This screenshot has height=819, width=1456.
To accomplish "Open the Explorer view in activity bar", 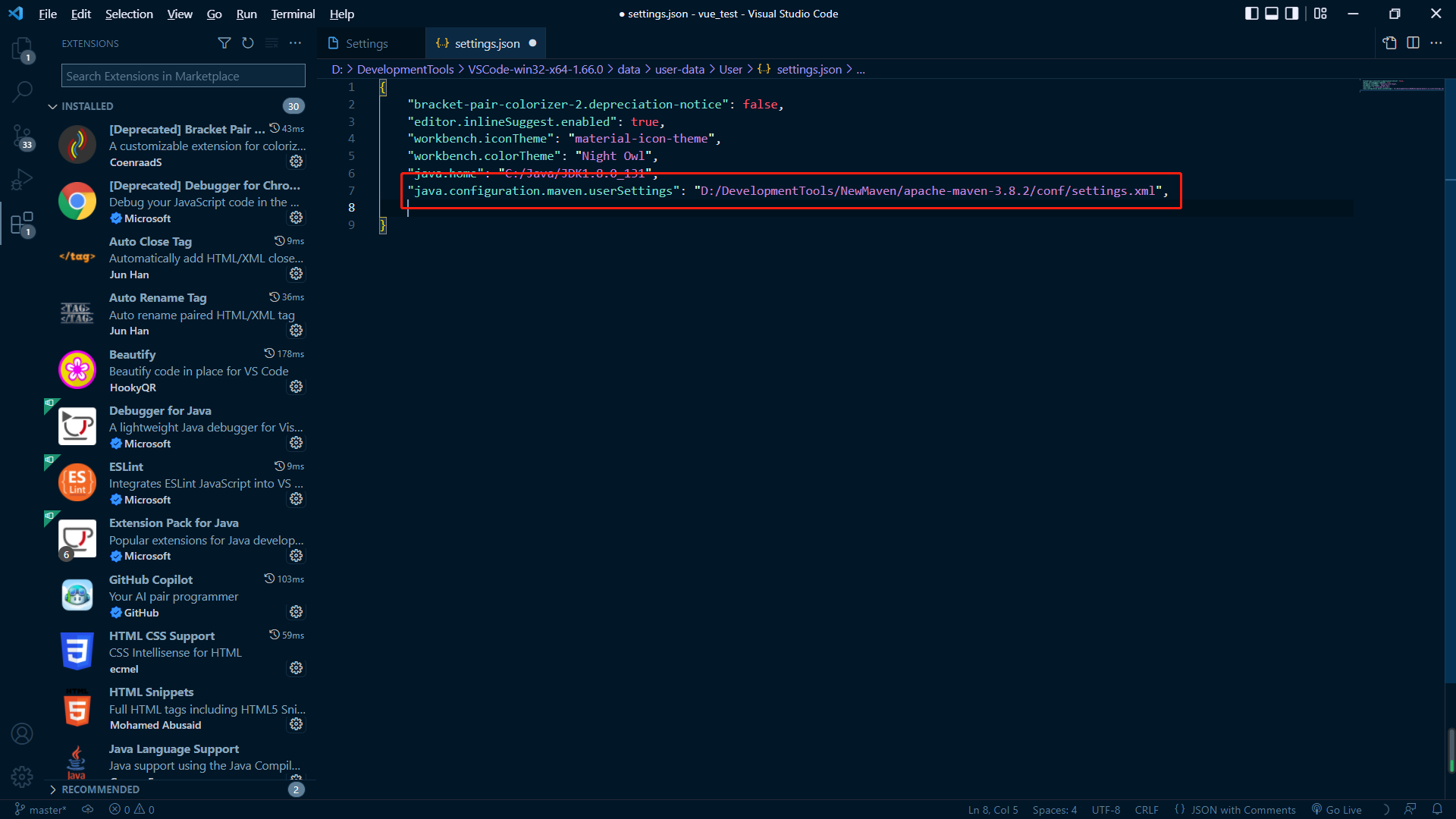I will pyautogui.click(x=22, y=49).
